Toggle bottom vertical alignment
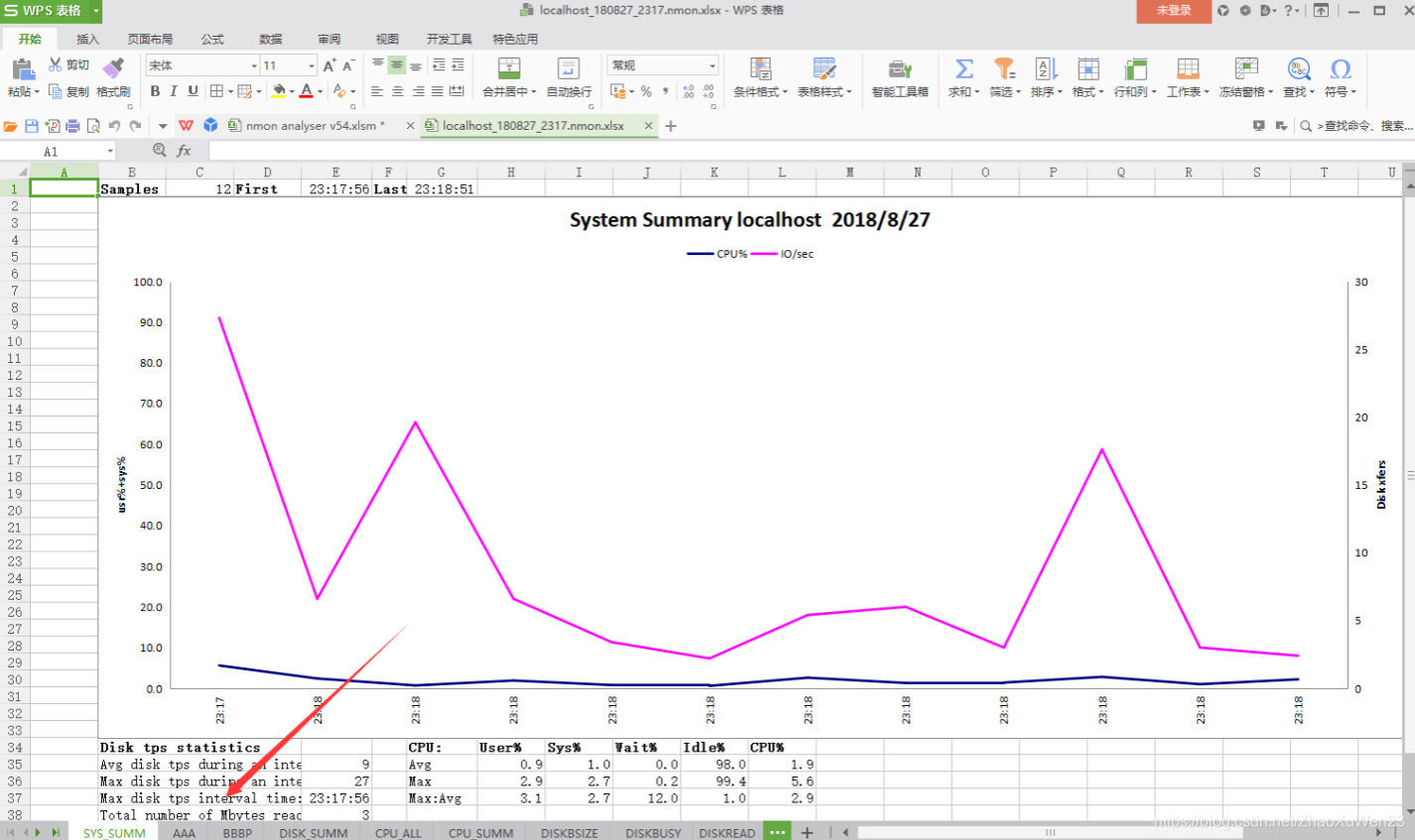Viewport: 1415px width, 840px height. click(415, 65)
